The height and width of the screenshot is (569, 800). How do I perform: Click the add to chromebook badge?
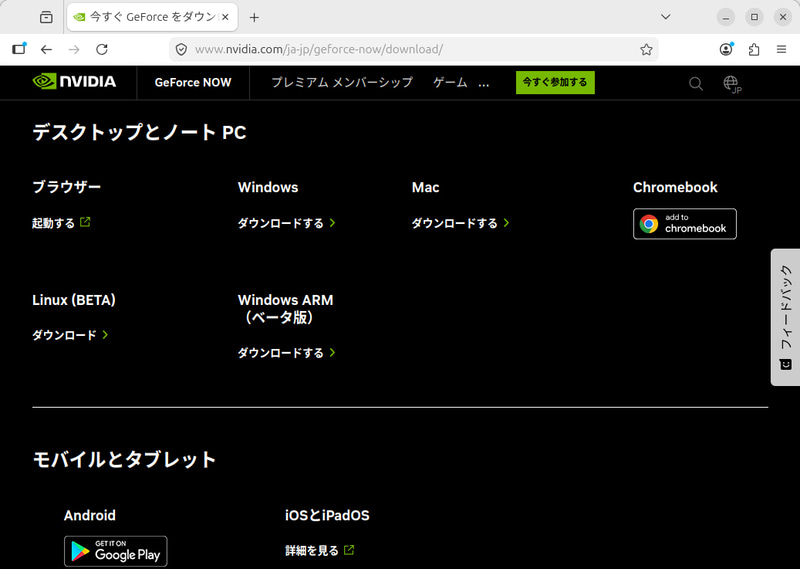point(685,224)
